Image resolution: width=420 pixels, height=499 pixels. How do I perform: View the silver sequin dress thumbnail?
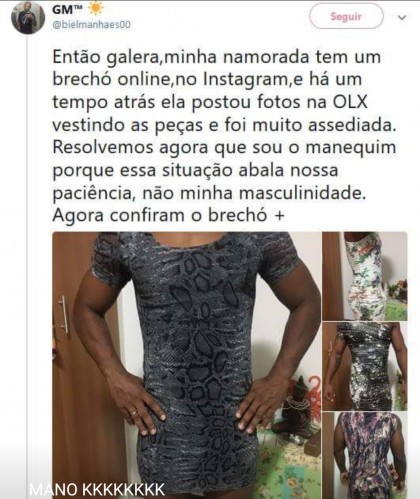[x=365, y=366]
